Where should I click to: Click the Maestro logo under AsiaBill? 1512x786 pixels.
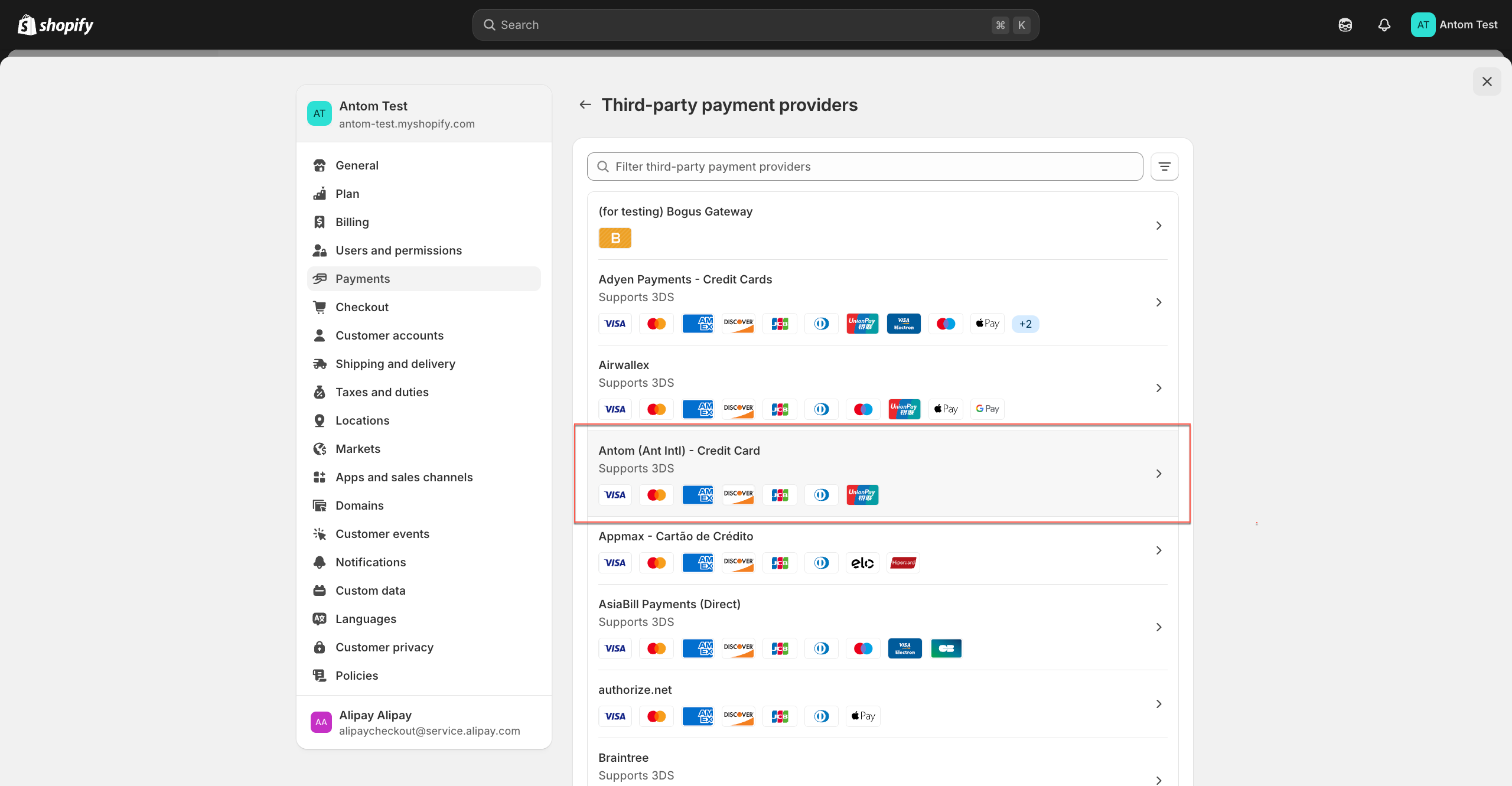[863, 648]
